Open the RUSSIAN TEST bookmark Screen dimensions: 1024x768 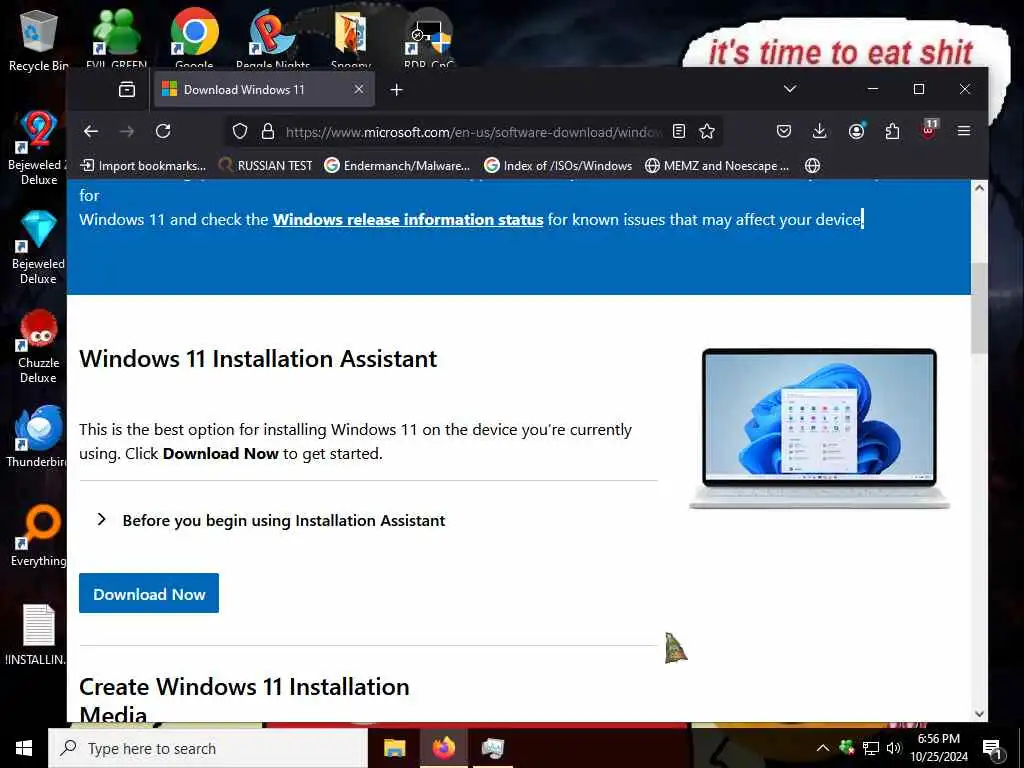(266, 166)
